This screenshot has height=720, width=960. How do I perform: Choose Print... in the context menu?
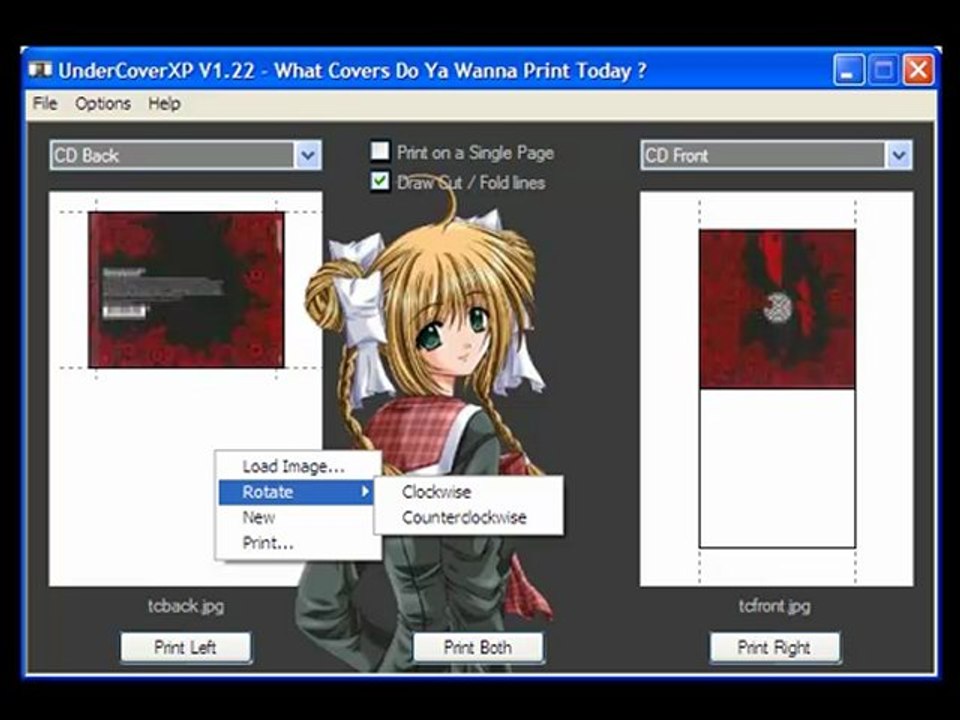[x=268, y=543]
